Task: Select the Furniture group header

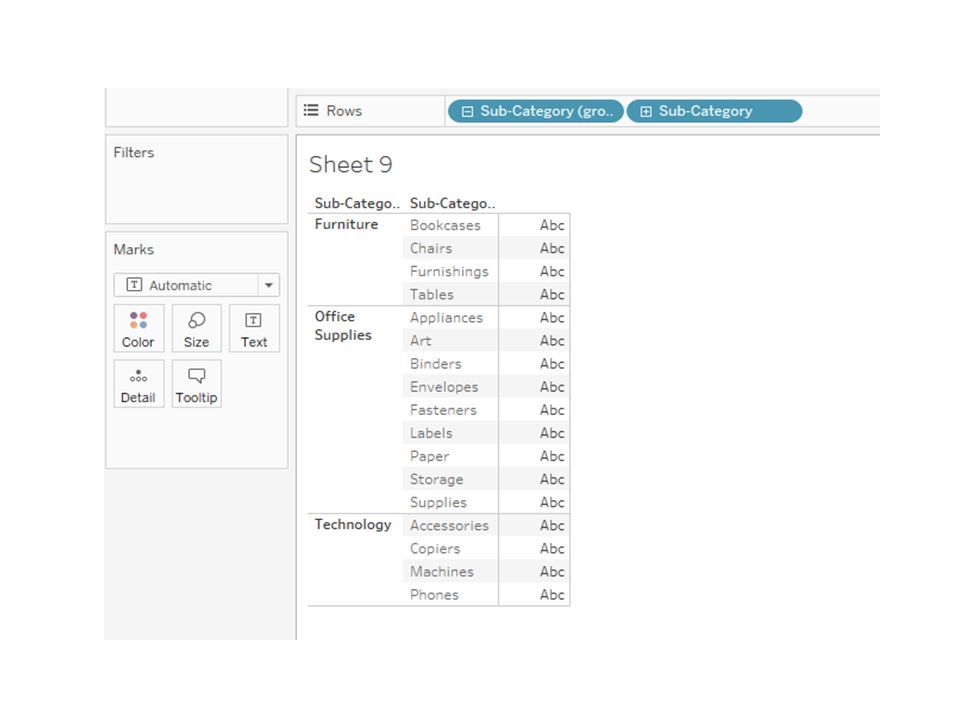Action: pos(346,224)
